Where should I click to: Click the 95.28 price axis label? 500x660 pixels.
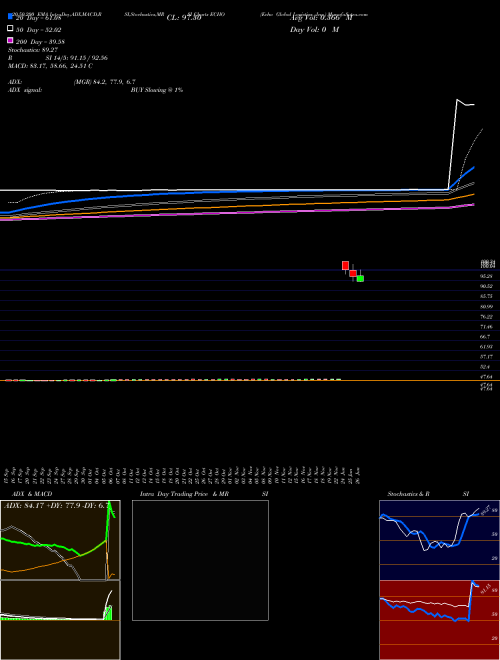487,276
